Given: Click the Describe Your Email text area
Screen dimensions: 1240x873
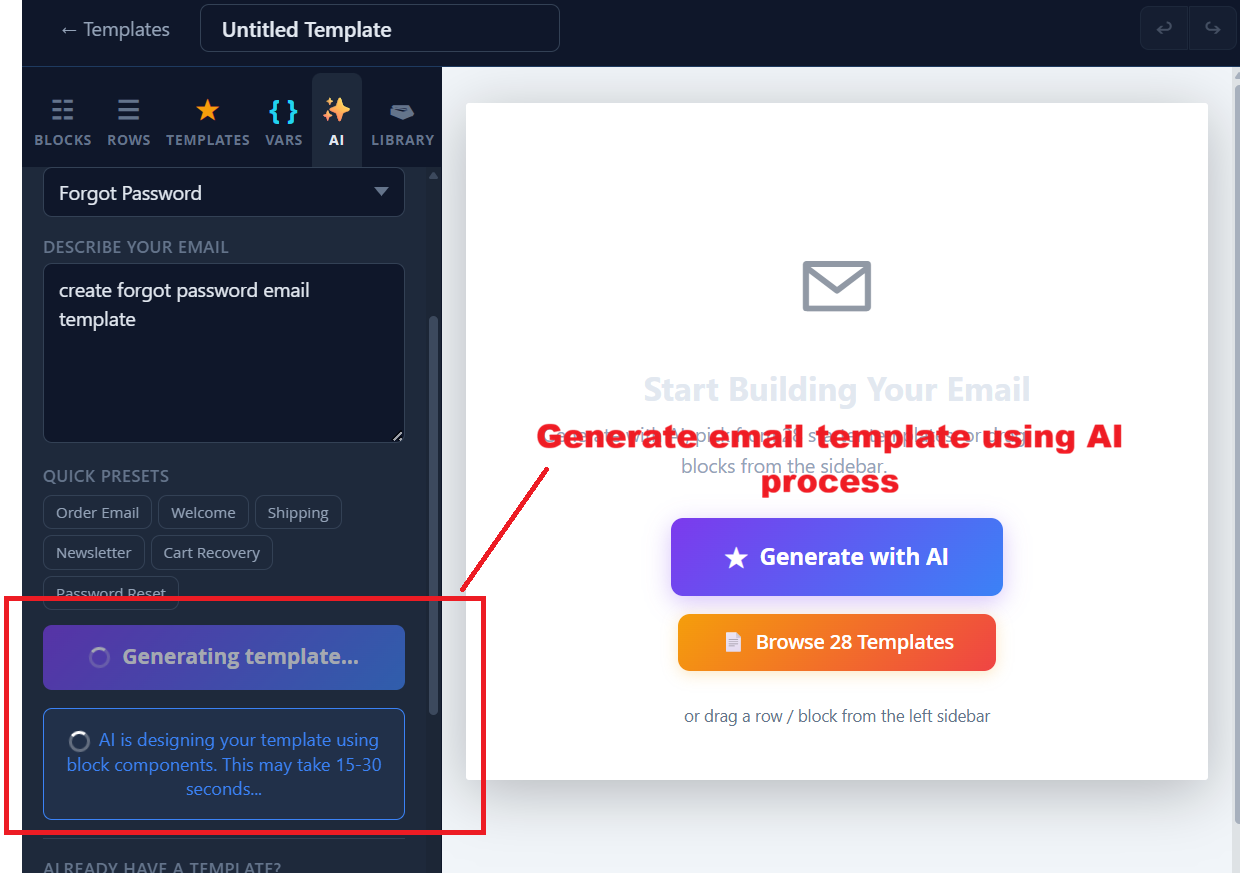Looking at the screenshot, I should [224, 353].
